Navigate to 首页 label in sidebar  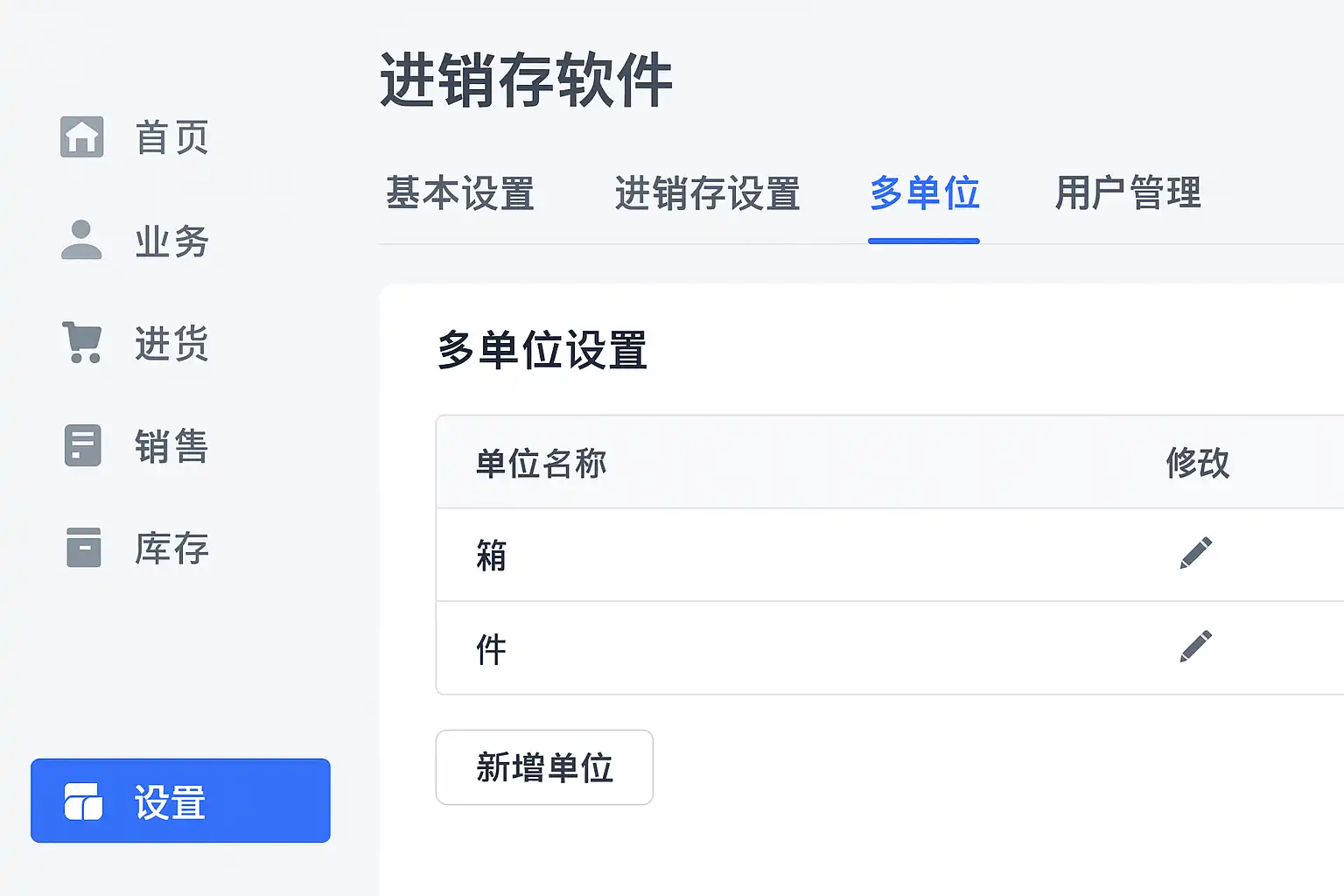[x=172, y=137]
